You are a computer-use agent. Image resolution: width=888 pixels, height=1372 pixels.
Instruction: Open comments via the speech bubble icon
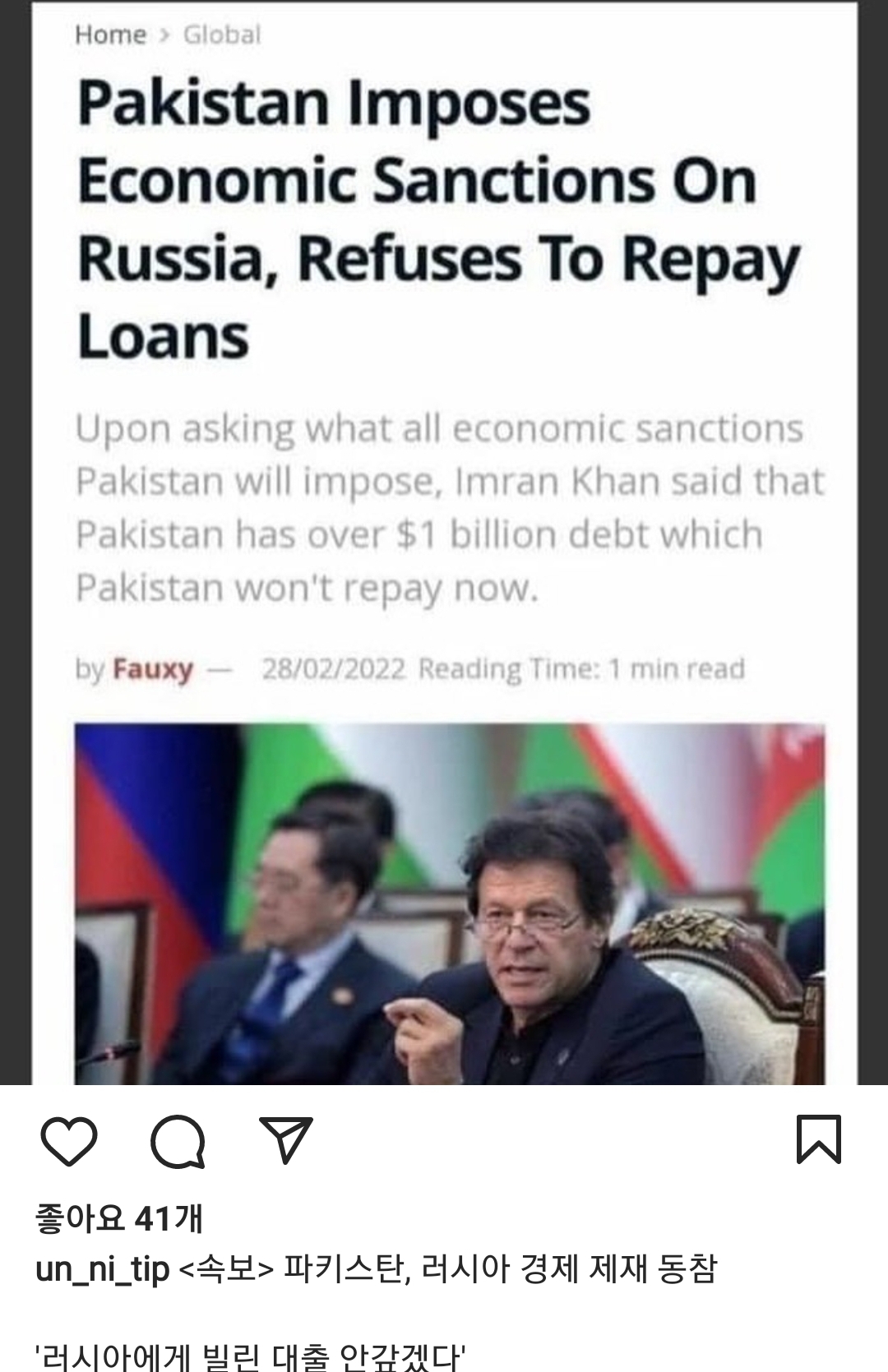[178, 1141]
